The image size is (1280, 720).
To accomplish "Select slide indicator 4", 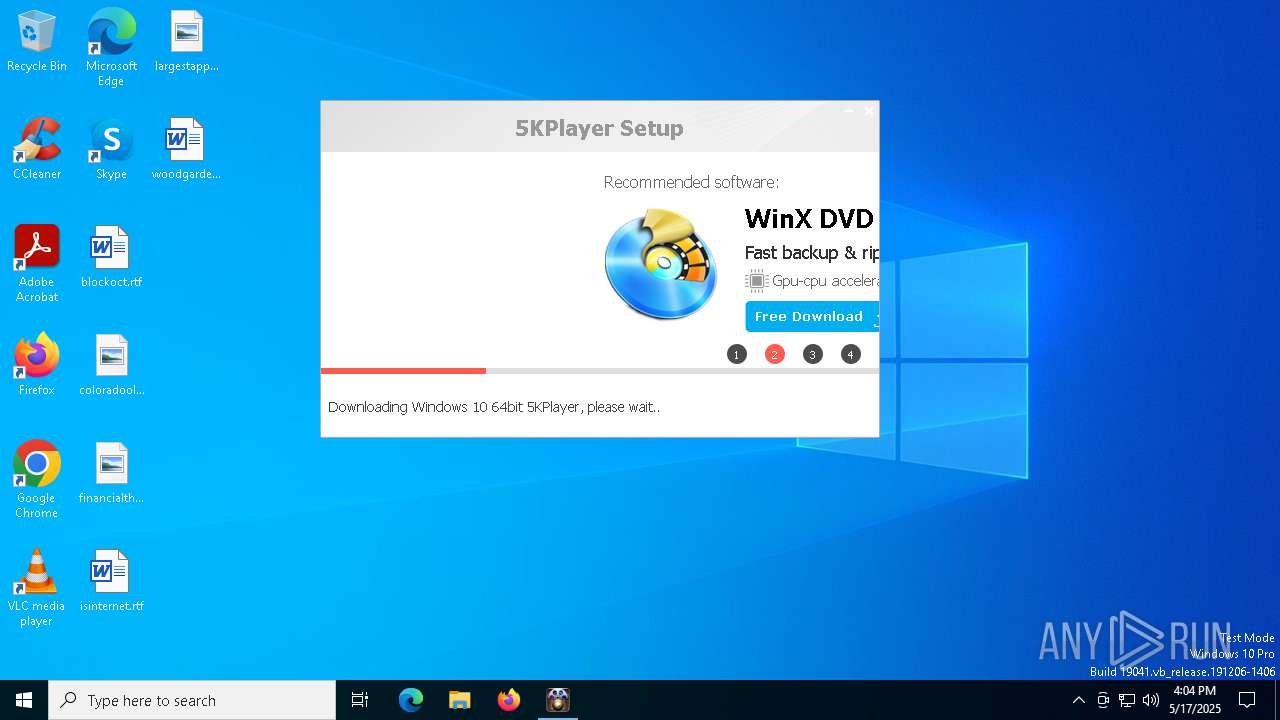I will point(851,354).
